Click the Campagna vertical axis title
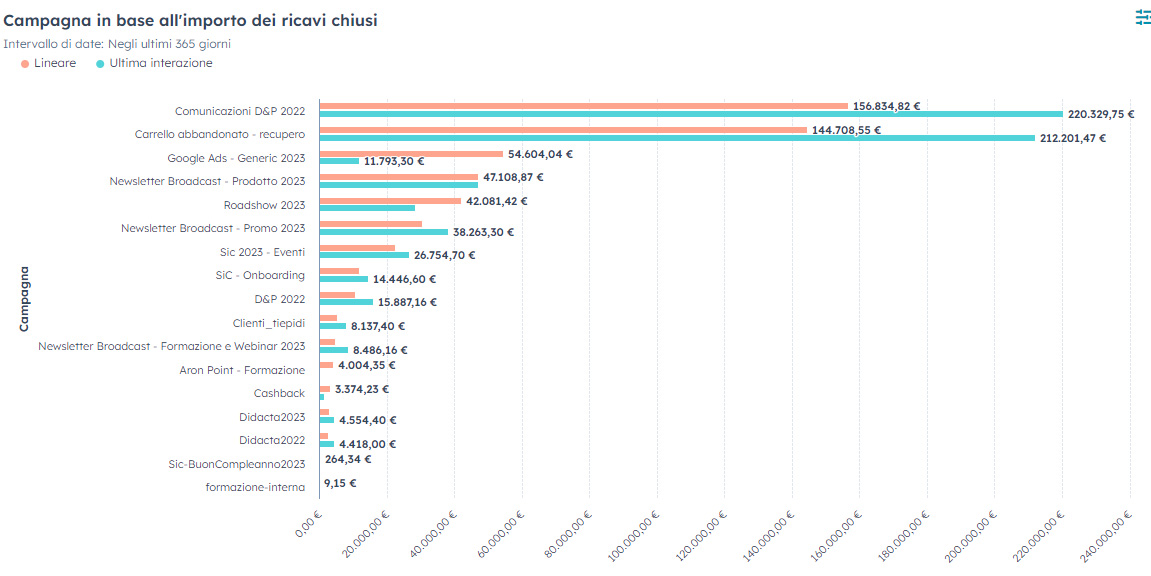The width and height of the screenshot is (1151, 576). click(24, 297)
